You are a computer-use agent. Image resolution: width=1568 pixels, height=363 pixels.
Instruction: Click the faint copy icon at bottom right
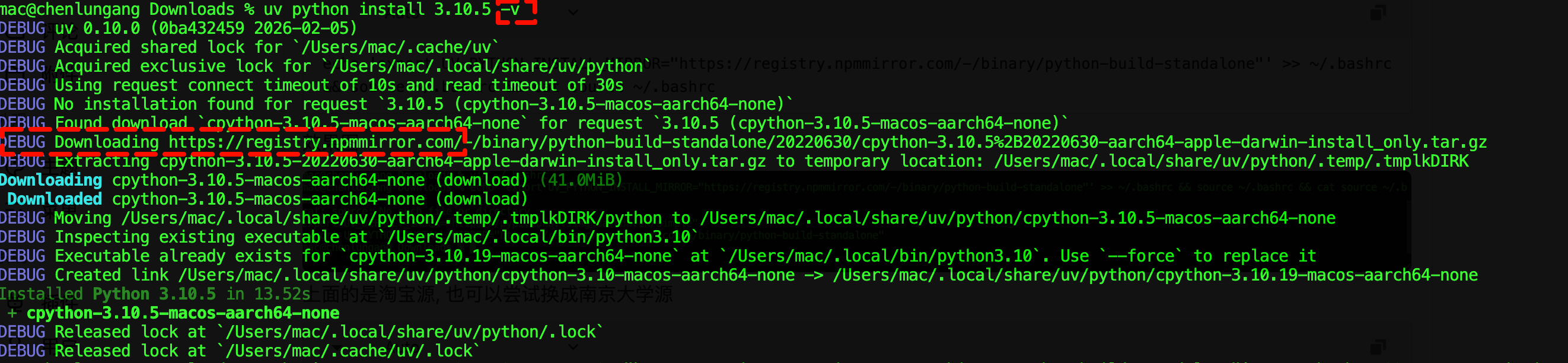1378,347
